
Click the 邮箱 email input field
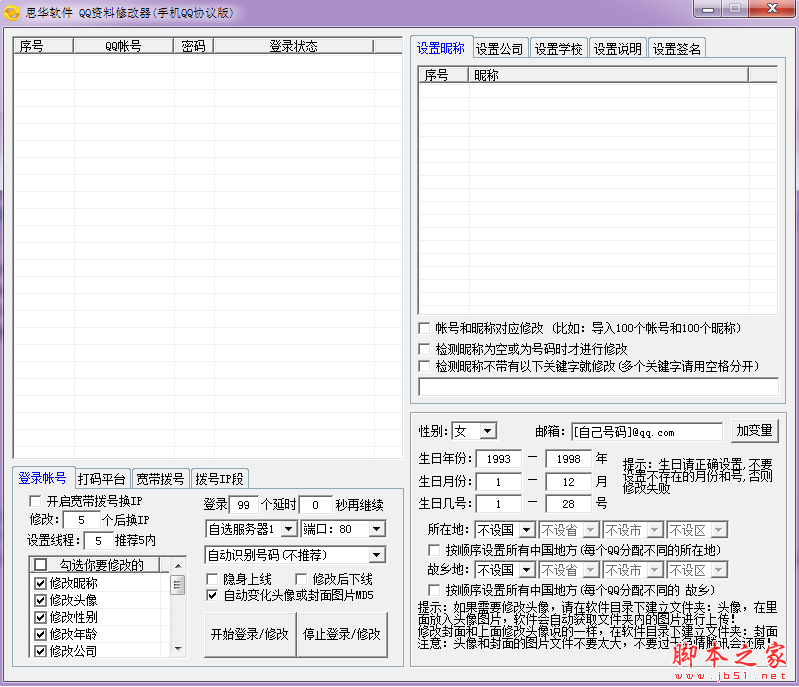click(646, 432)
